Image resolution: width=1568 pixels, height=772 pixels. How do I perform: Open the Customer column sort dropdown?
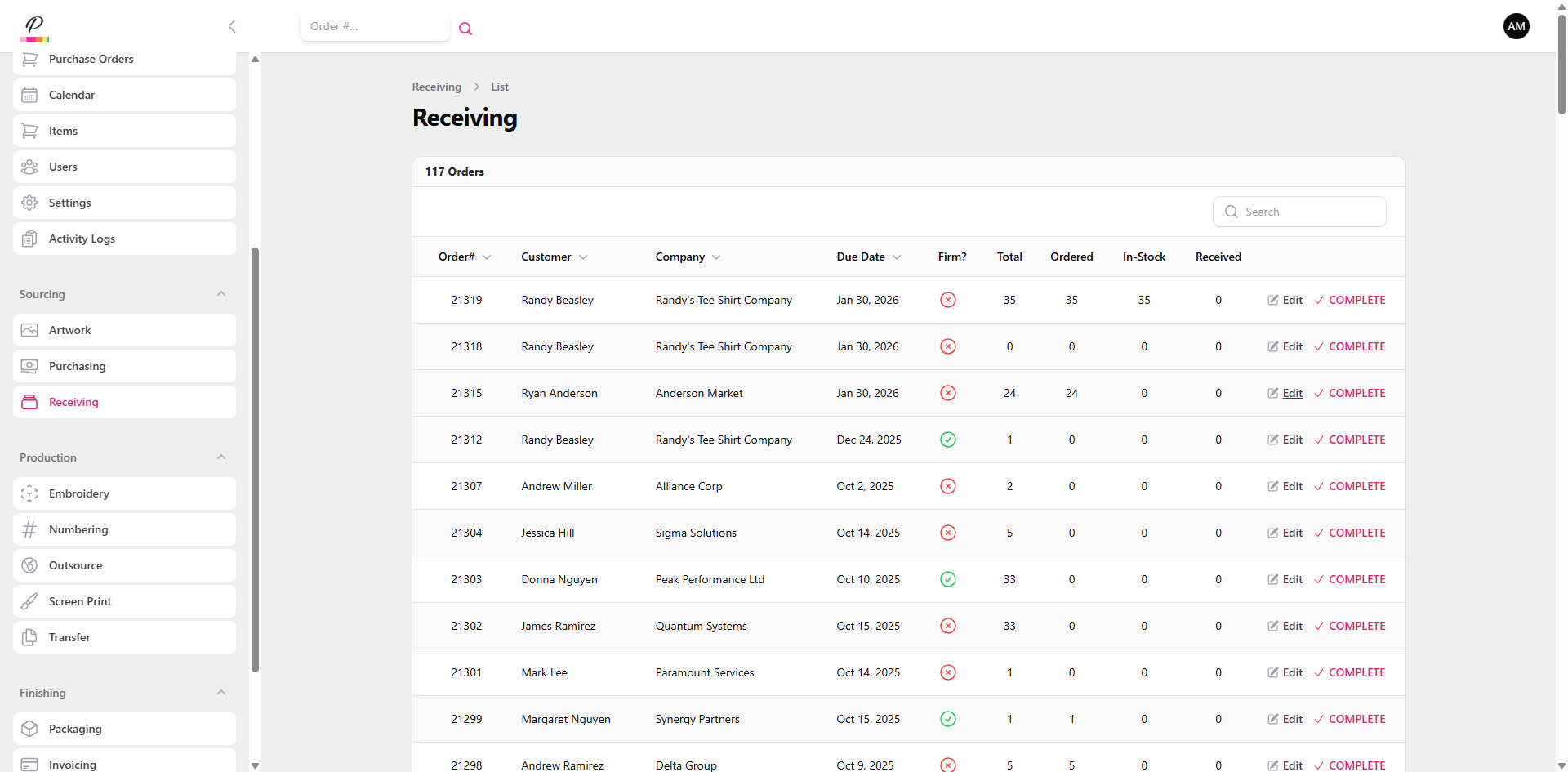tap(583, 257)
